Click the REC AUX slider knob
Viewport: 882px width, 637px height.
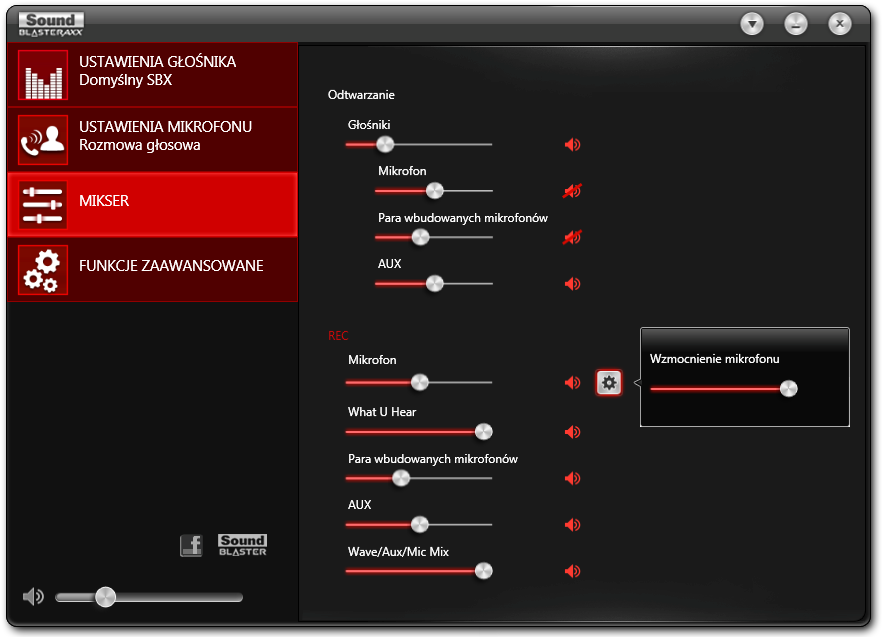coord(420,525)
